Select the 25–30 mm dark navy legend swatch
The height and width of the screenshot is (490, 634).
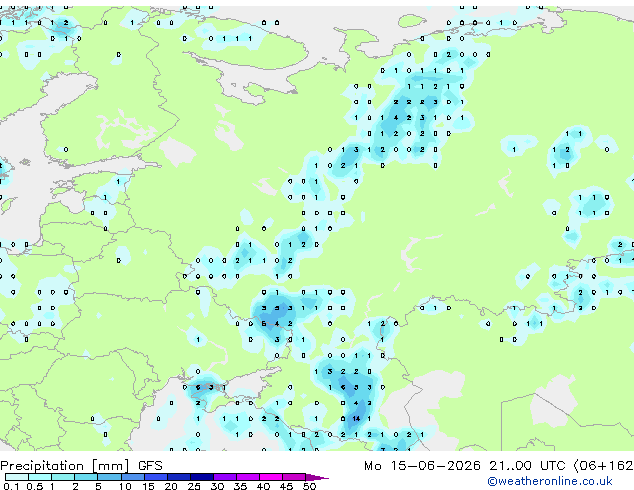(202, 477)
